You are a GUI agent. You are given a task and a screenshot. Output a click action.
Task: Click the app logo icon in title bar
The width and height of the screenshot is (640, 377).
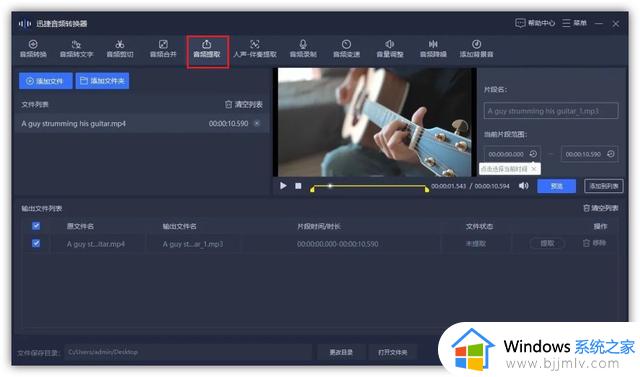point(24,23)
